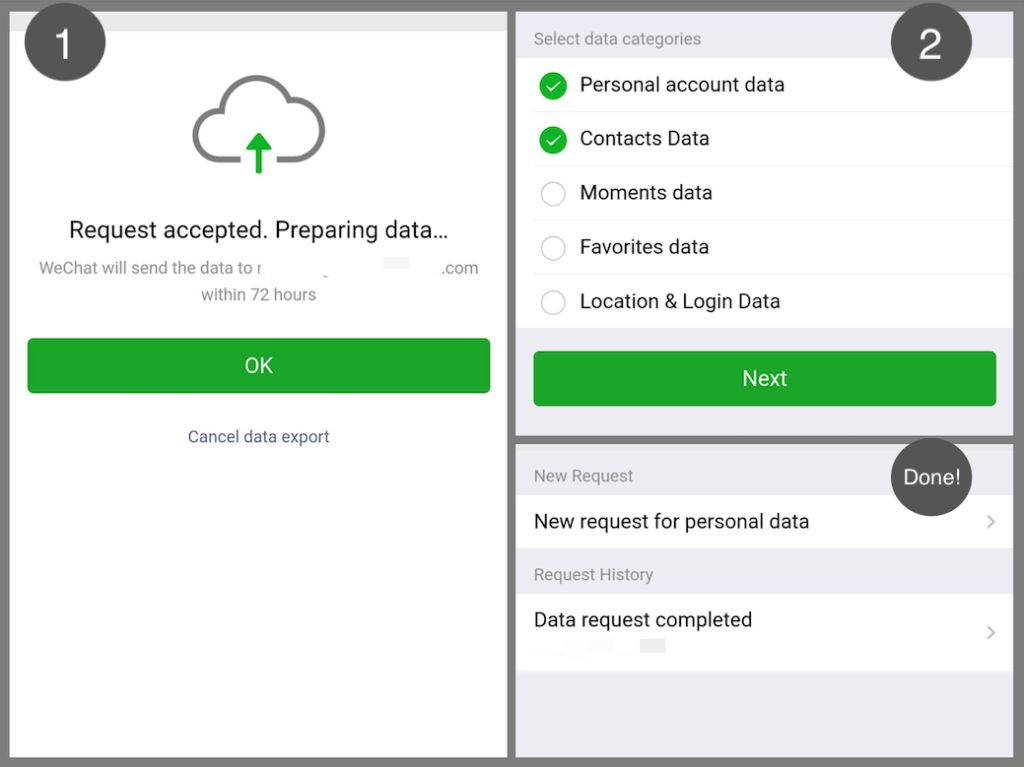Click the Done! circle badge
Viewport: 1024px width, 767px height.
(931, 477)
